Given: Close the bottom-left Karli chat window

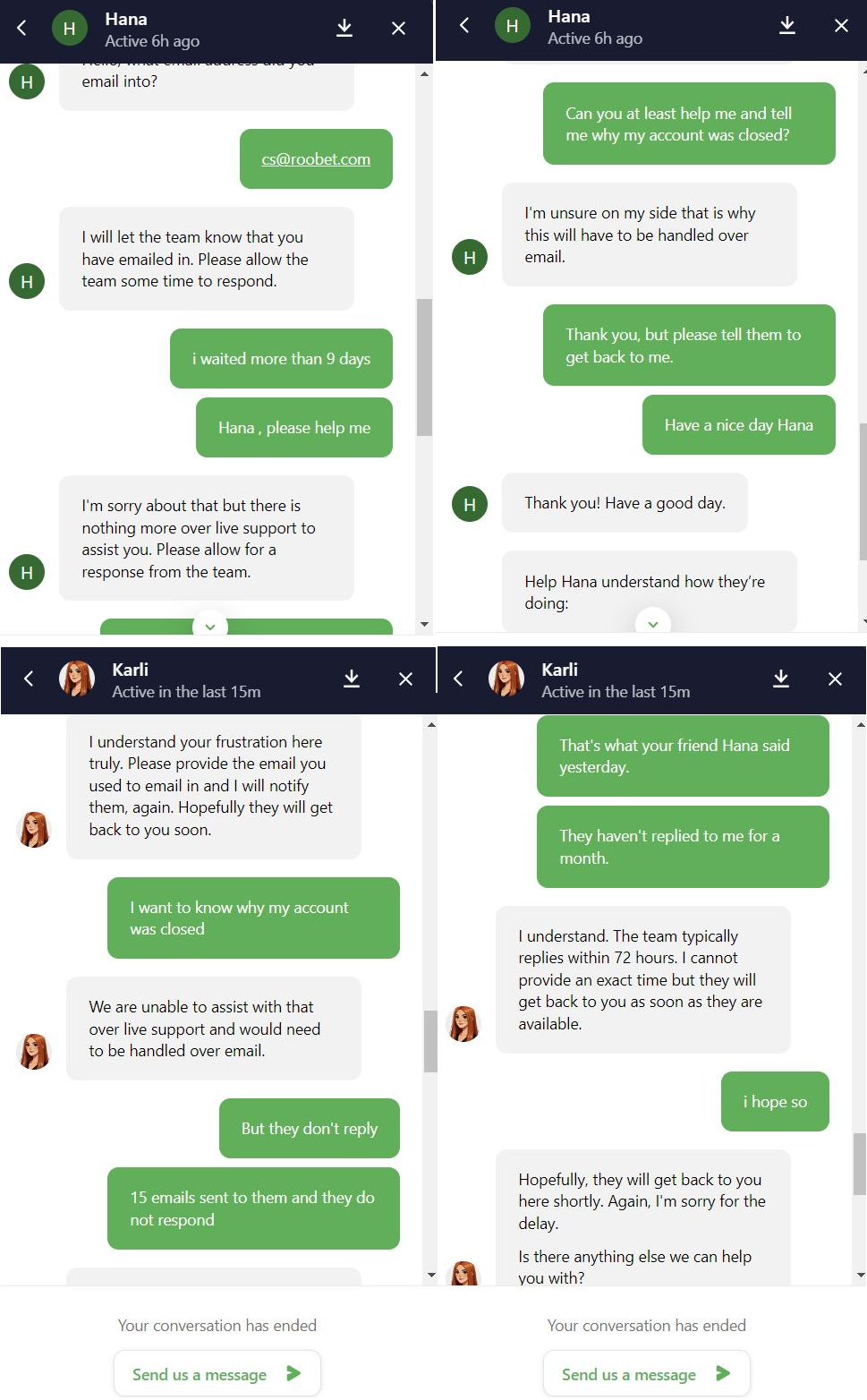Looking at the screenshot, I should point(405,679).
